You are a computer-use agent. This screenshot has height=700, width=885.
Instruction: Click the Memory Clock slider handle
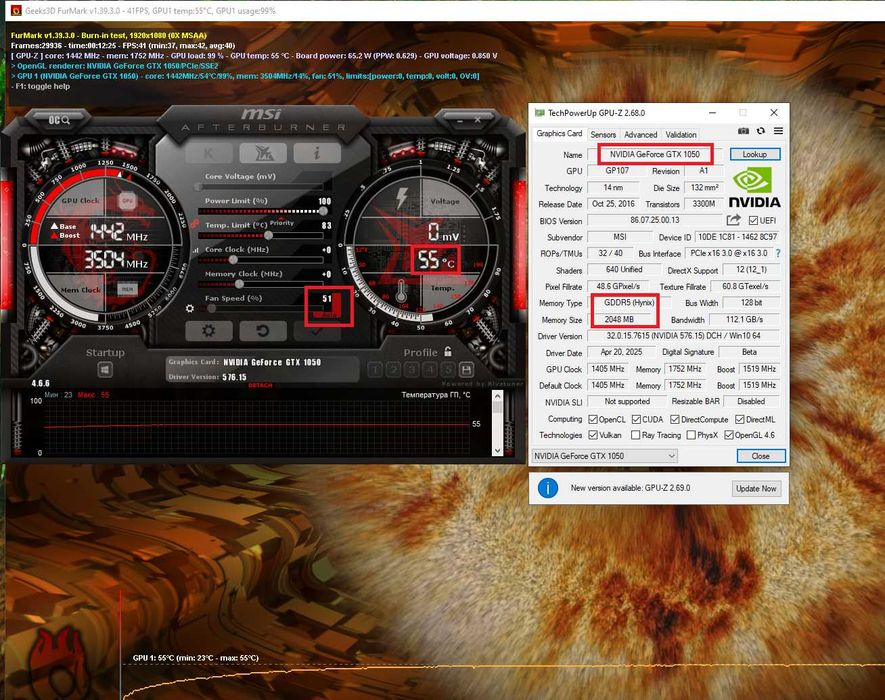(239, 284)
